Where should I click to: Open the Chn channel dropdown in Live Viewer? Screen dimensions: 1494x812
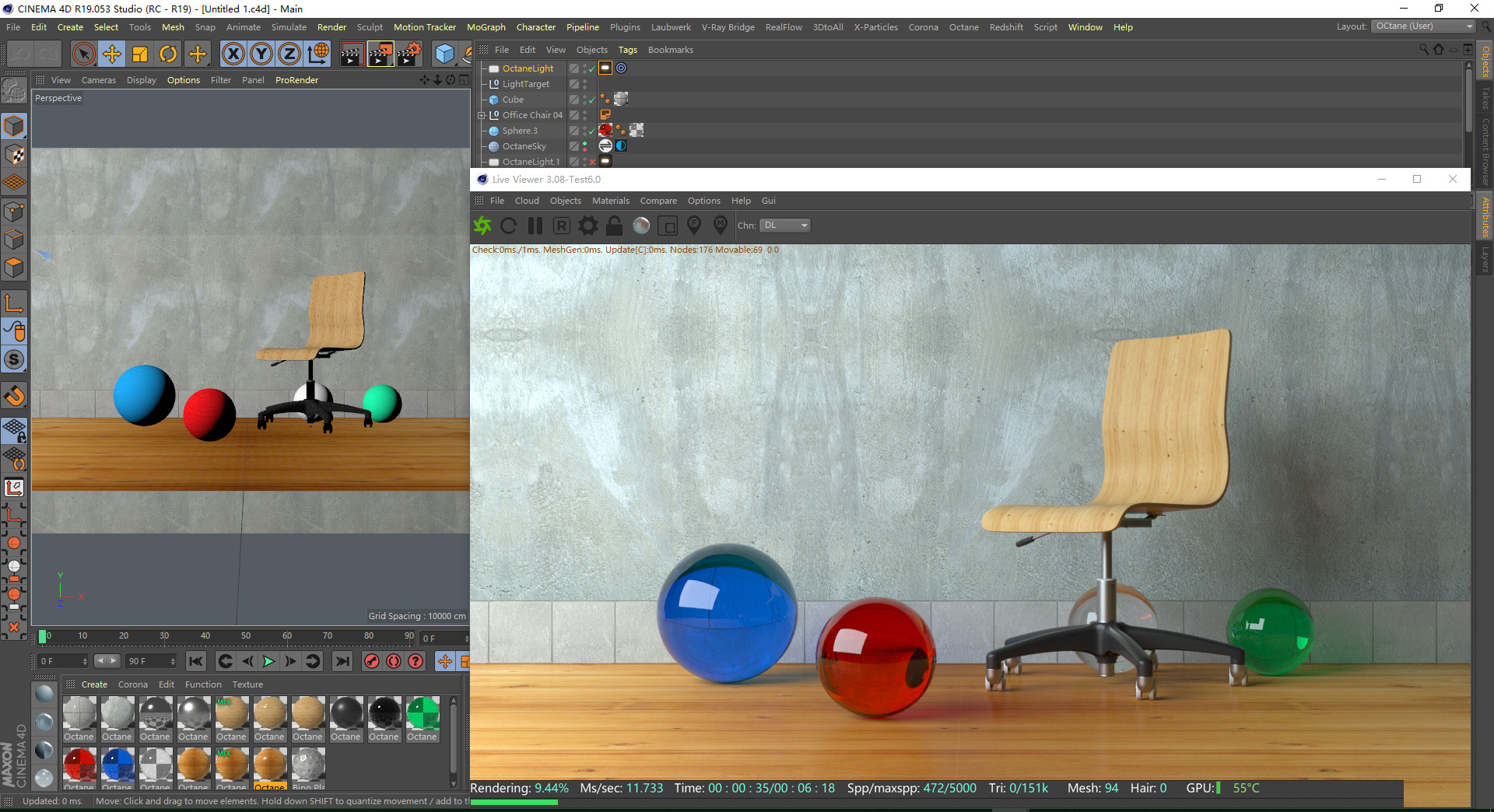point(784,226)
